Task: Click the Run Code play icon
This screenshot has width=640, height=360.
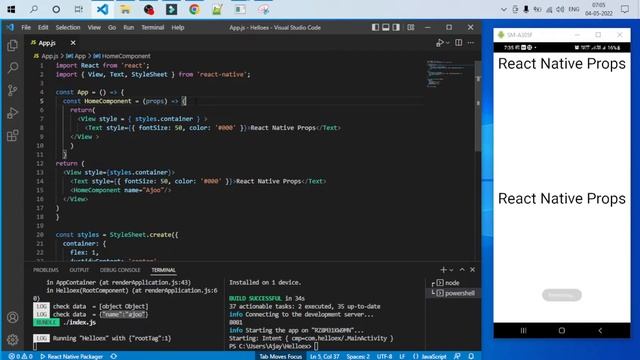Action: (x=440, y=43)
